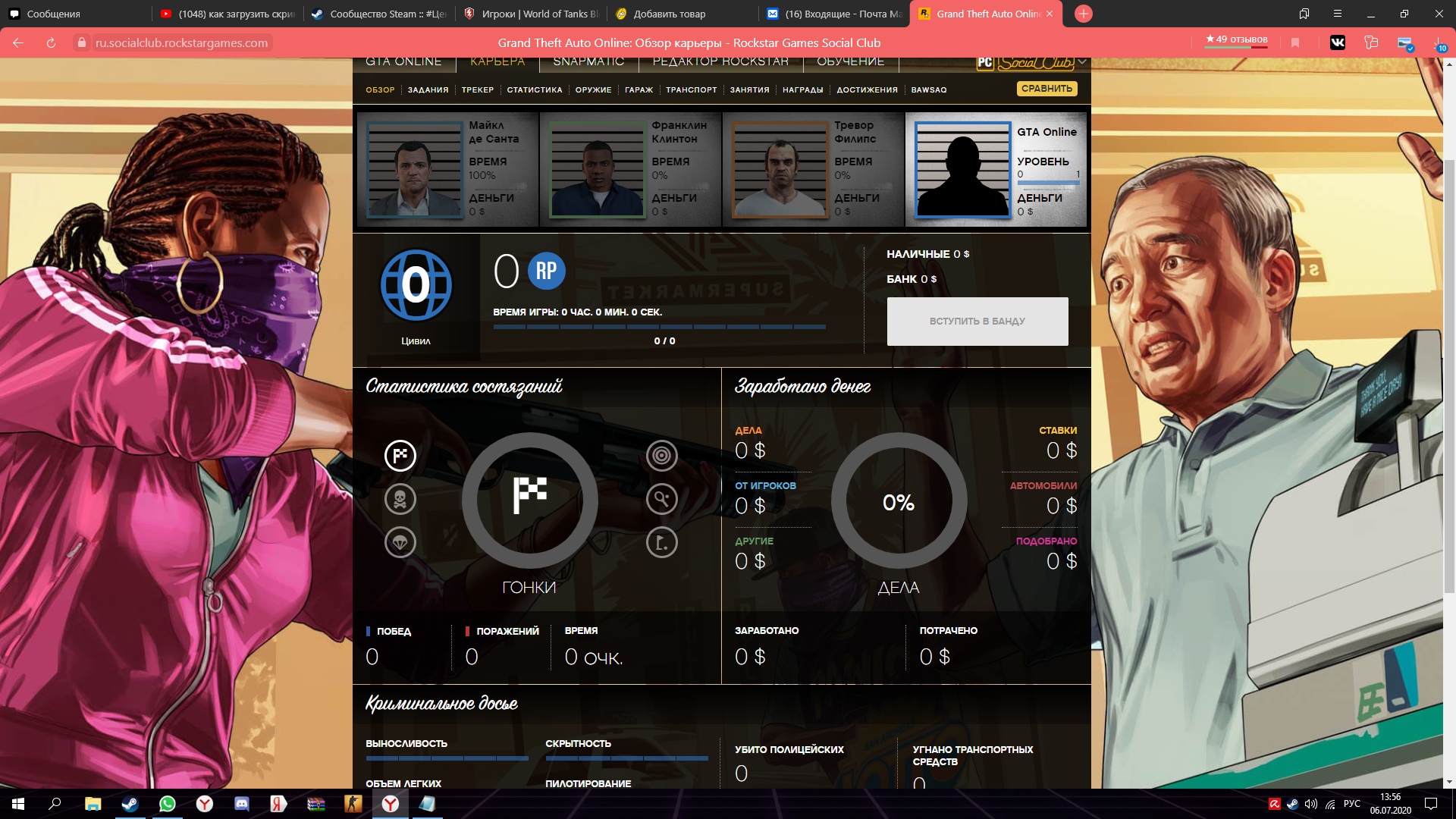Switch to the ОБУЧЕНИЕ main tab
This screenshot has width=1456, height=819.
click(850, 62)
